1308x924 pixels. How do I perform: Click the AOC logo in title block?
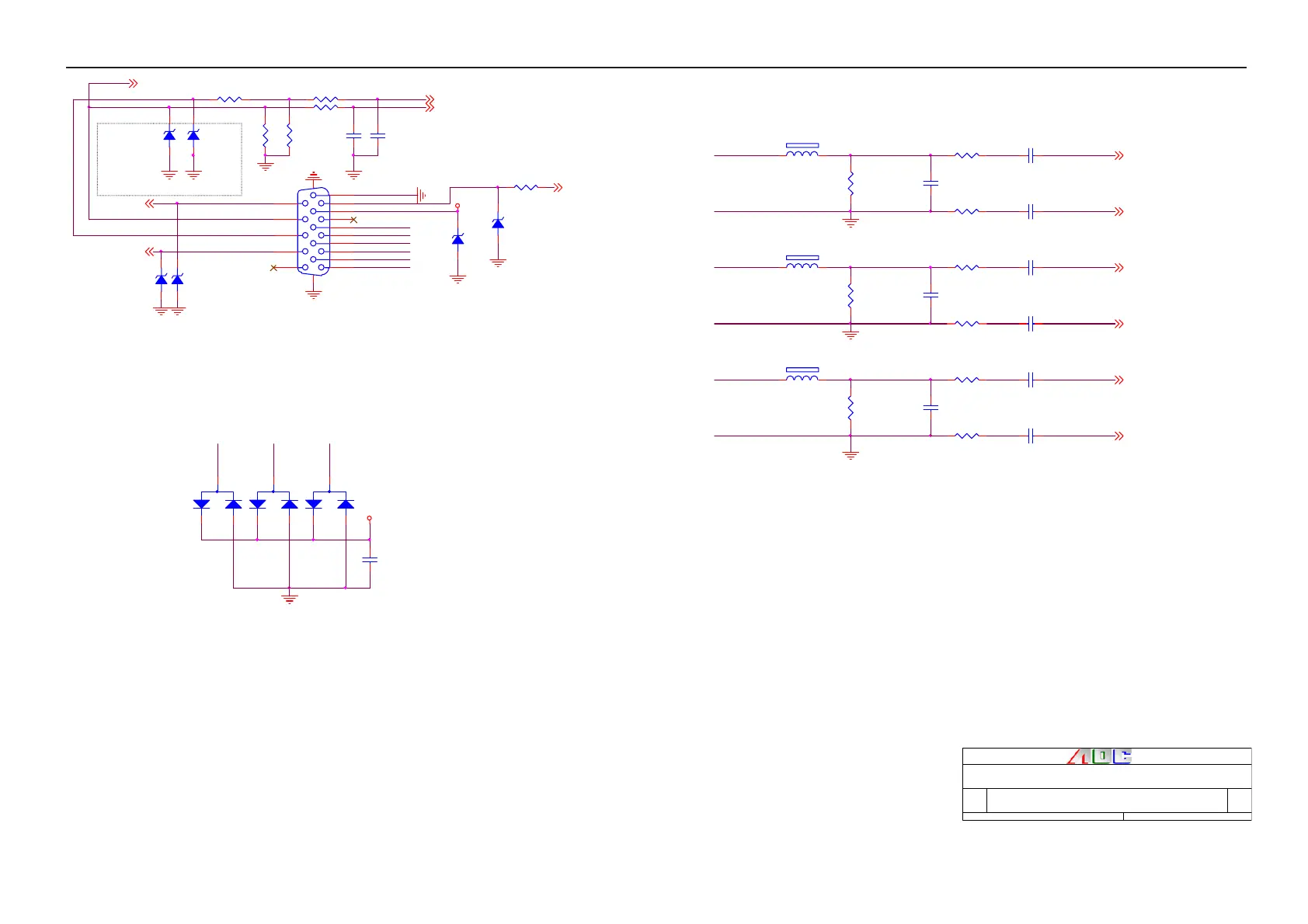[1099, 756]
